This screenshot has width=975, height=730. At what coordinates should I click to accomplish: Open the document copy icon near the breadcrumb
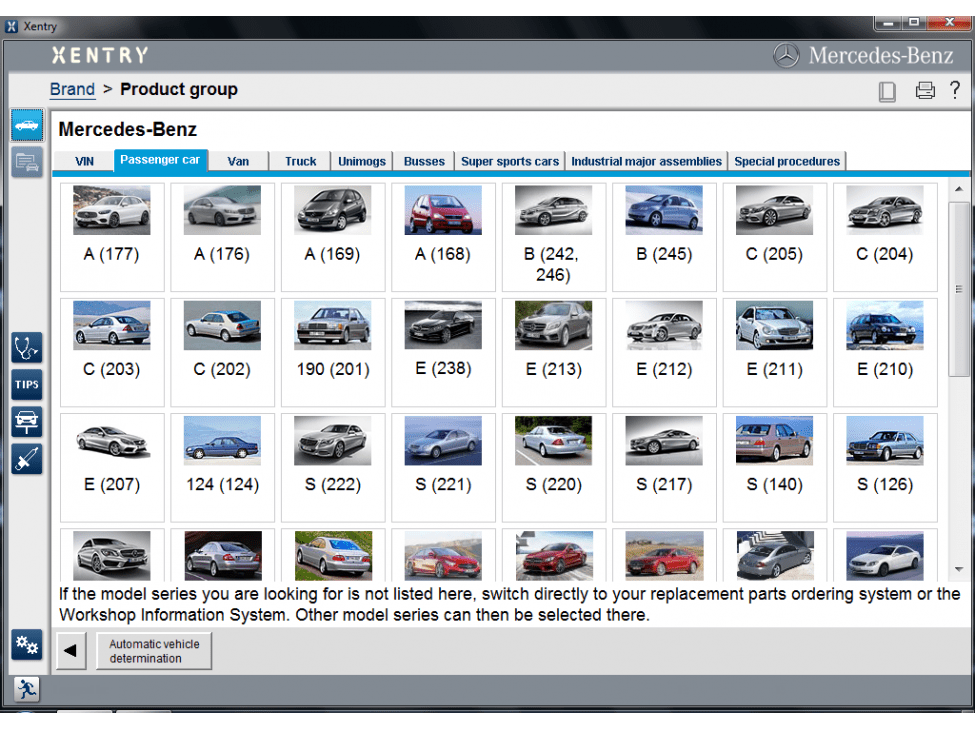887,90
